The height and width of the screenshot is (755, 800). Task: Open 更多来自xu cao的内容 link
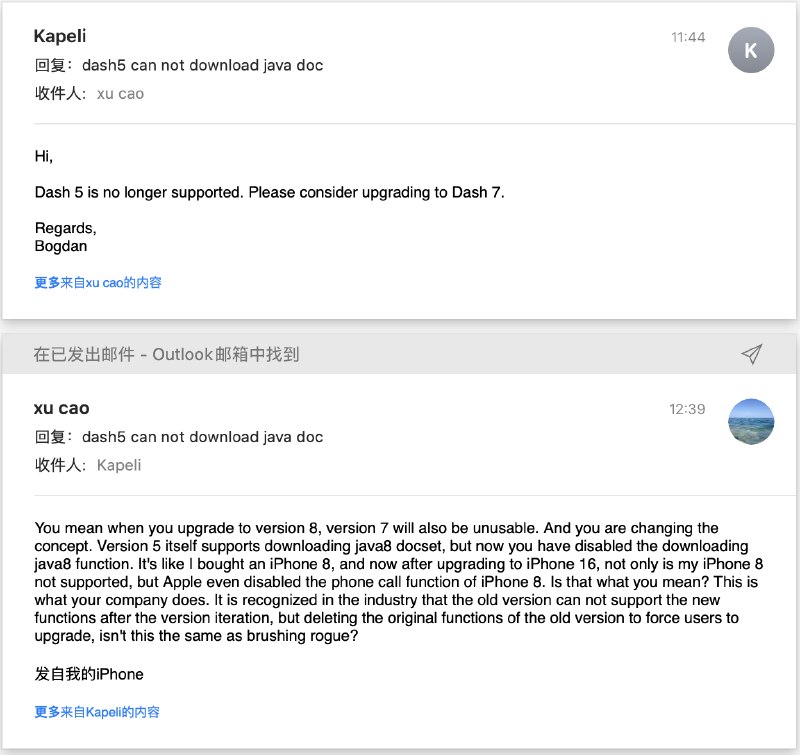pyautogui.click(x=98, y=282)
